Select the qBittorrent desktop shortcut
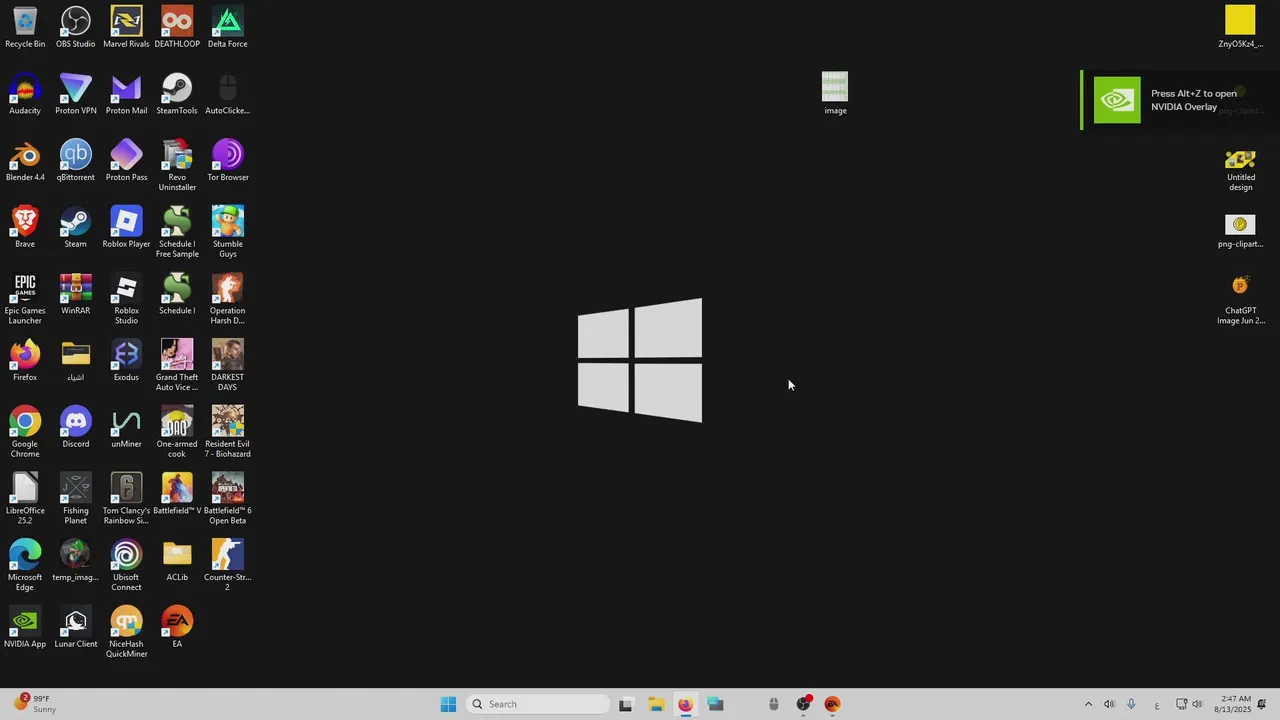This screenshot has width=1280, height=720. point(76,161)
